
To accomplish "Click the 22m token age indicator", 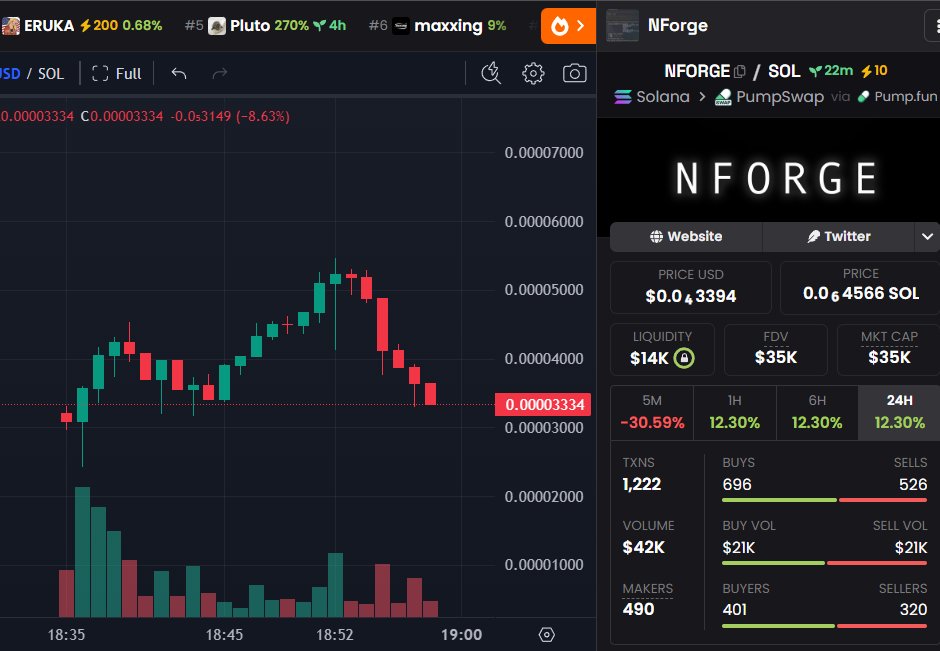I will click(831, 71).
